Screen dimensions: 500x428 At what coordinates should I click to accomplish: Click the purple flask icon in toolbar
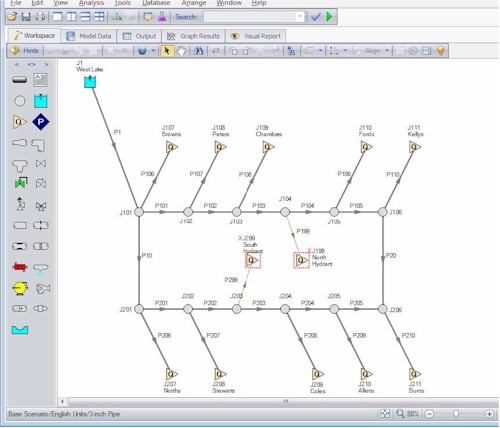click(x=162, y=17)
